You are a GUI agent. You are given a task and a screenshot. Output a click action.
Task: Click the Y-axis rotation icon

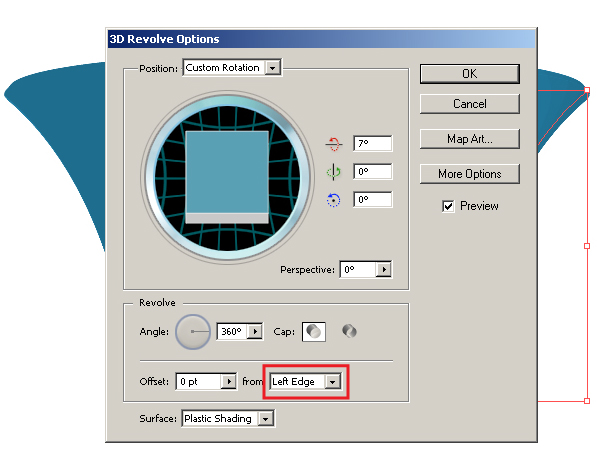[333, 172]
